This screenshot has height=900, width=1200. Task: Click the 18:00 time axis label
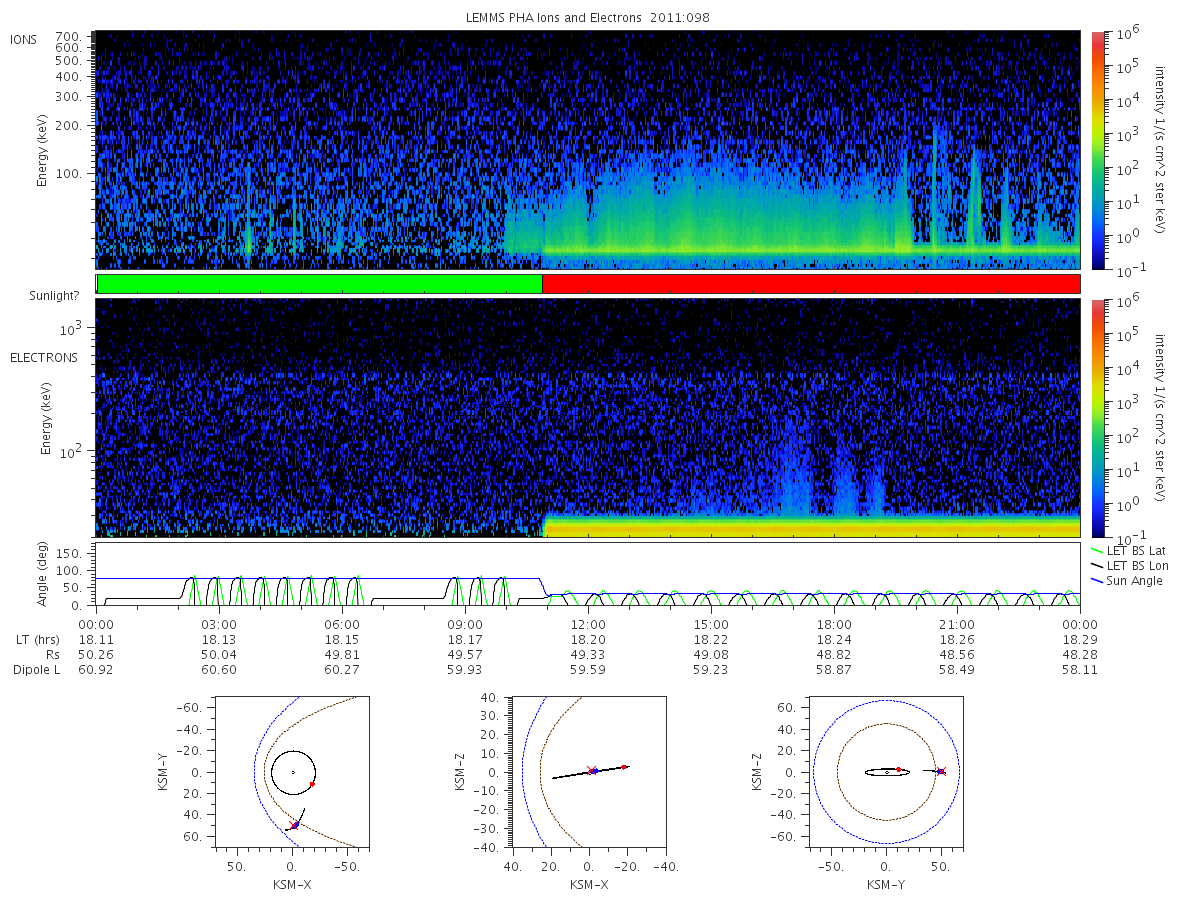tap(834, 624)
